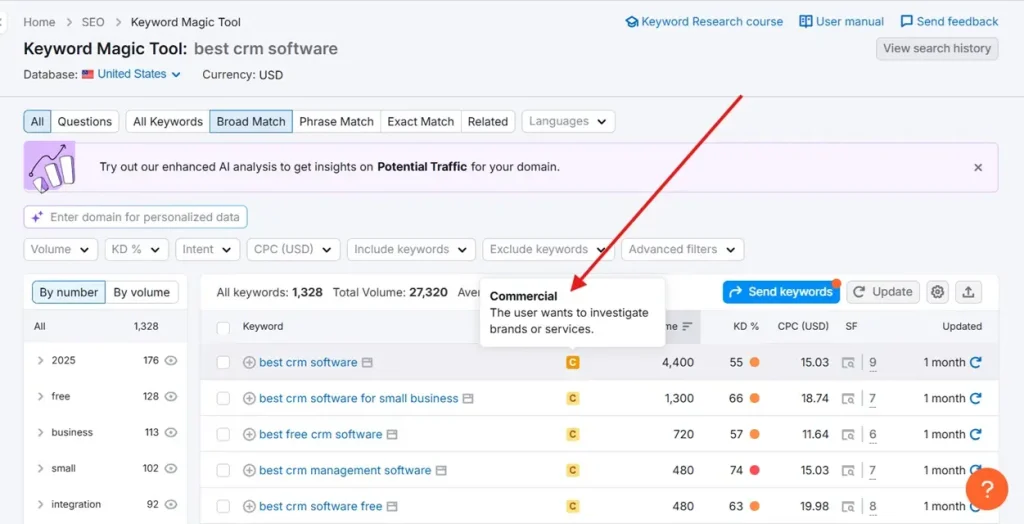Click Commercial intent badge for 'best crm software'

pos(573,362)
